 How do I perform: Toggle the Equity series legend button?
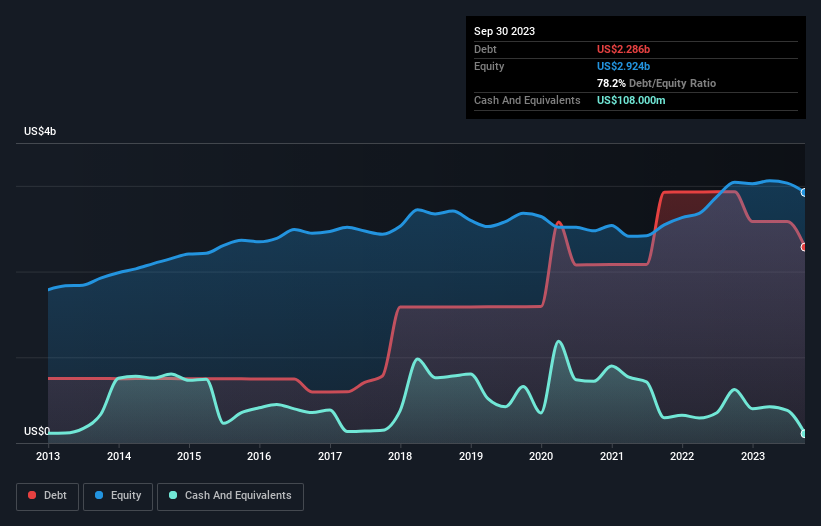pos(118,496)
